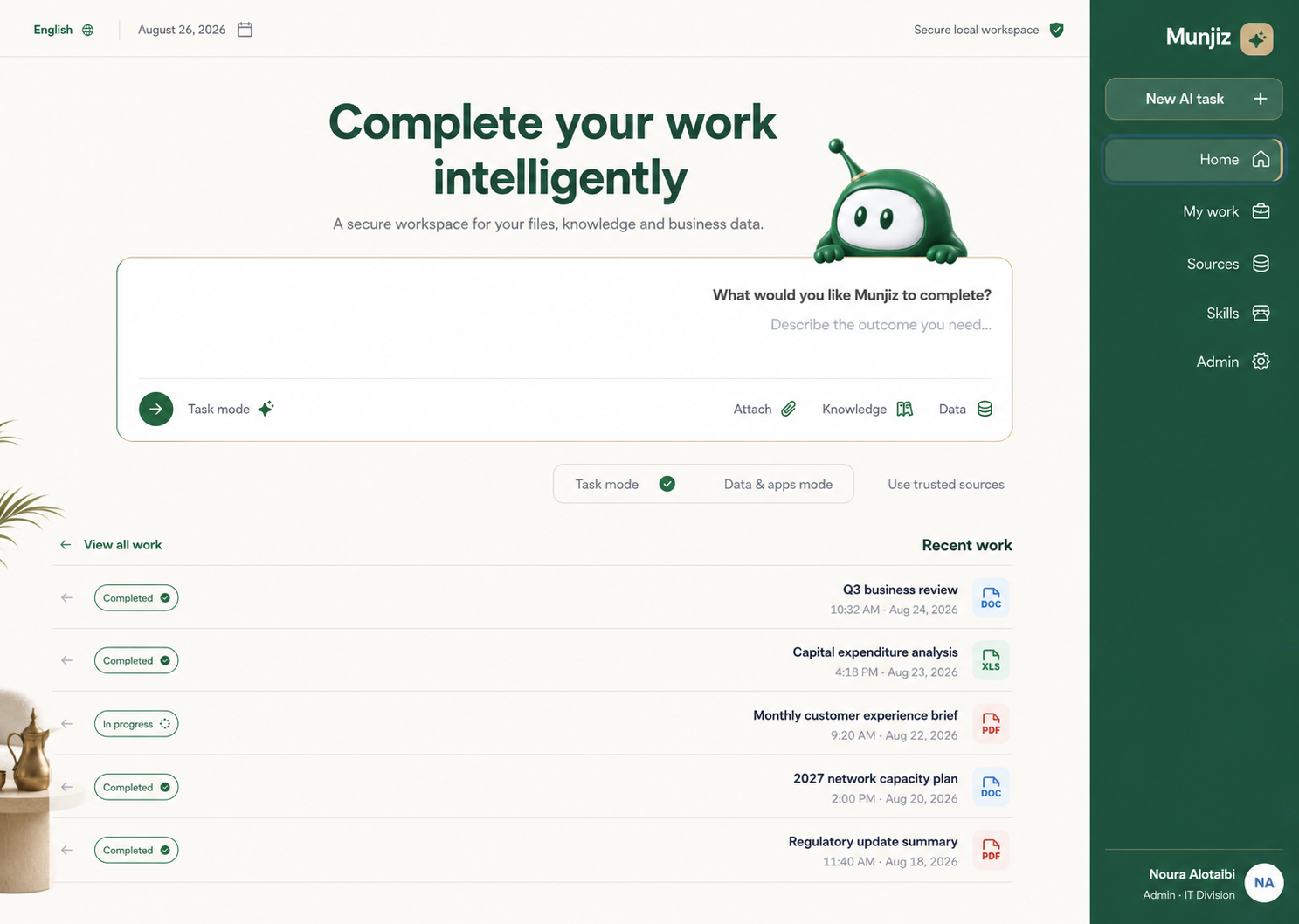1299x924 pixels.
Task: Click the plus icon in New AI task
Action: 1260,99
